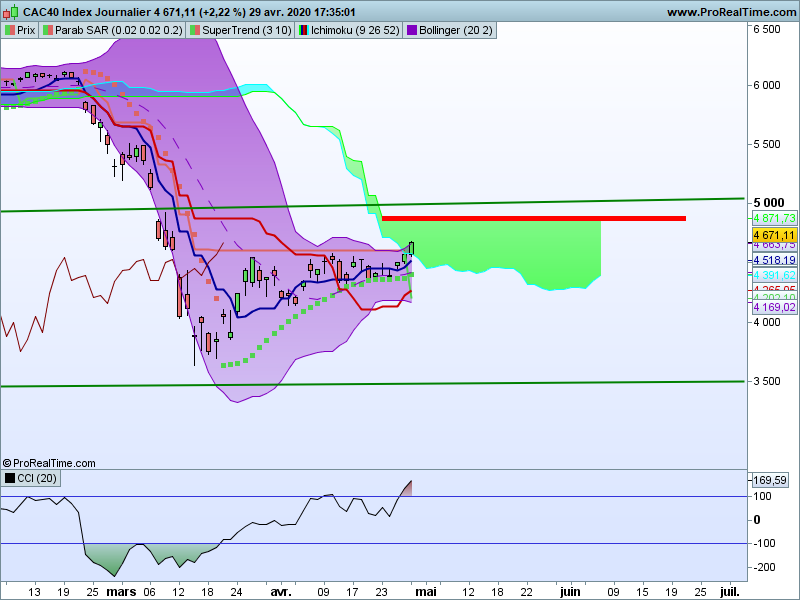Open the Prix indicator label

point(20,31)
